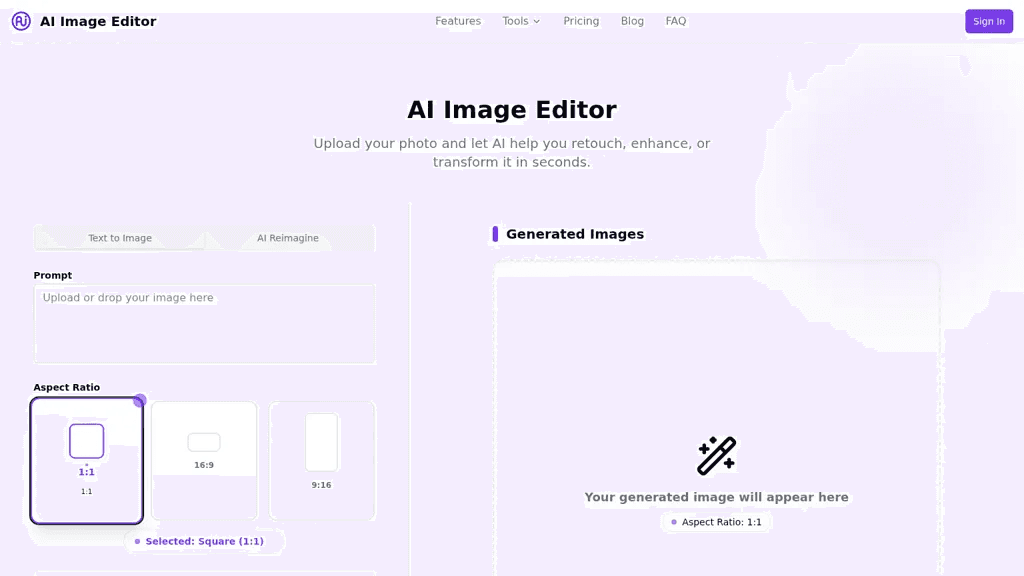This screenshot has height=576, width=1024.
Task: Click the main AI Image Editor heading
Action: point(512,110)
